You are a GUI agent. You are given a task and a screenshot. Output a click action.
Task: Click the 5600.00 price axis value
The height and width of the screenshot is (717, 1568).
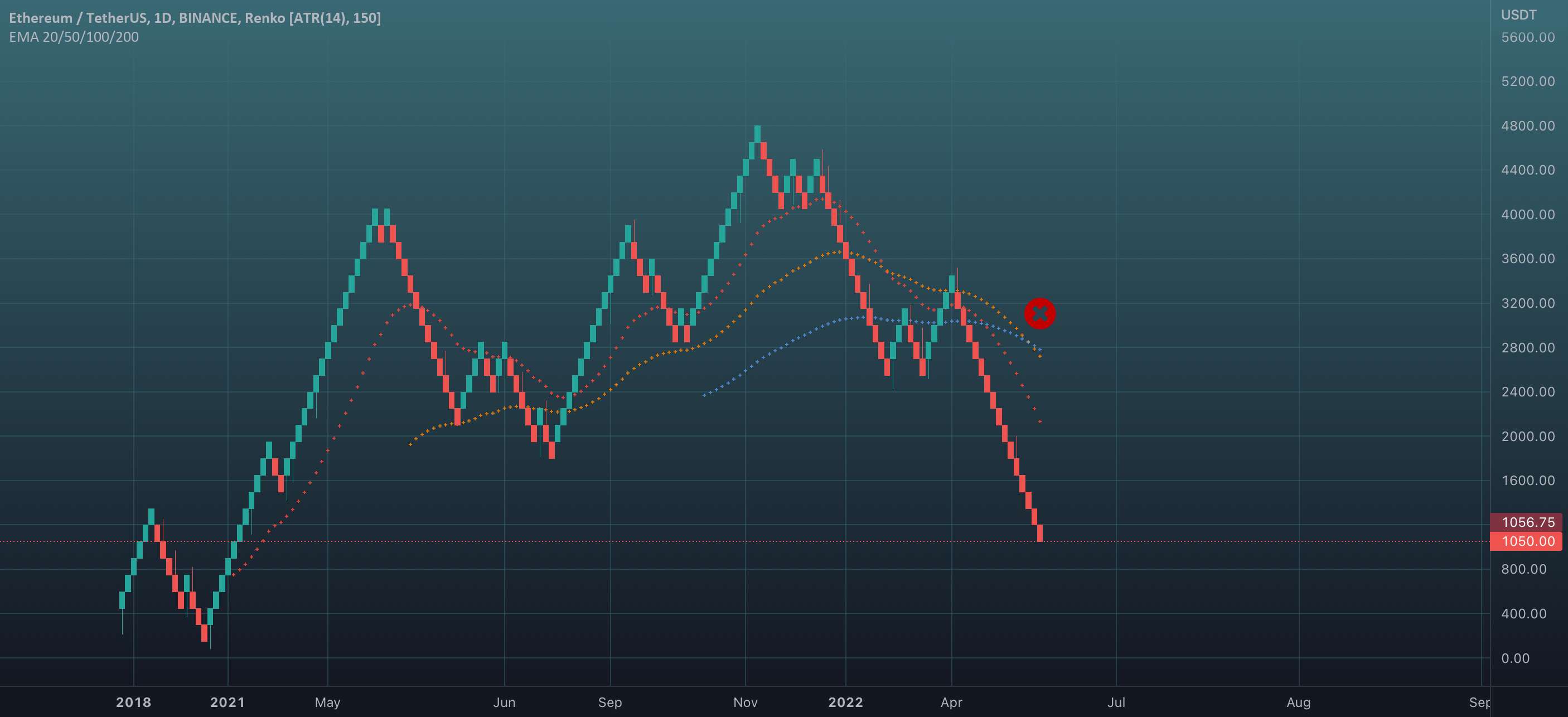pyautogui.click(x=1528, y=37)
